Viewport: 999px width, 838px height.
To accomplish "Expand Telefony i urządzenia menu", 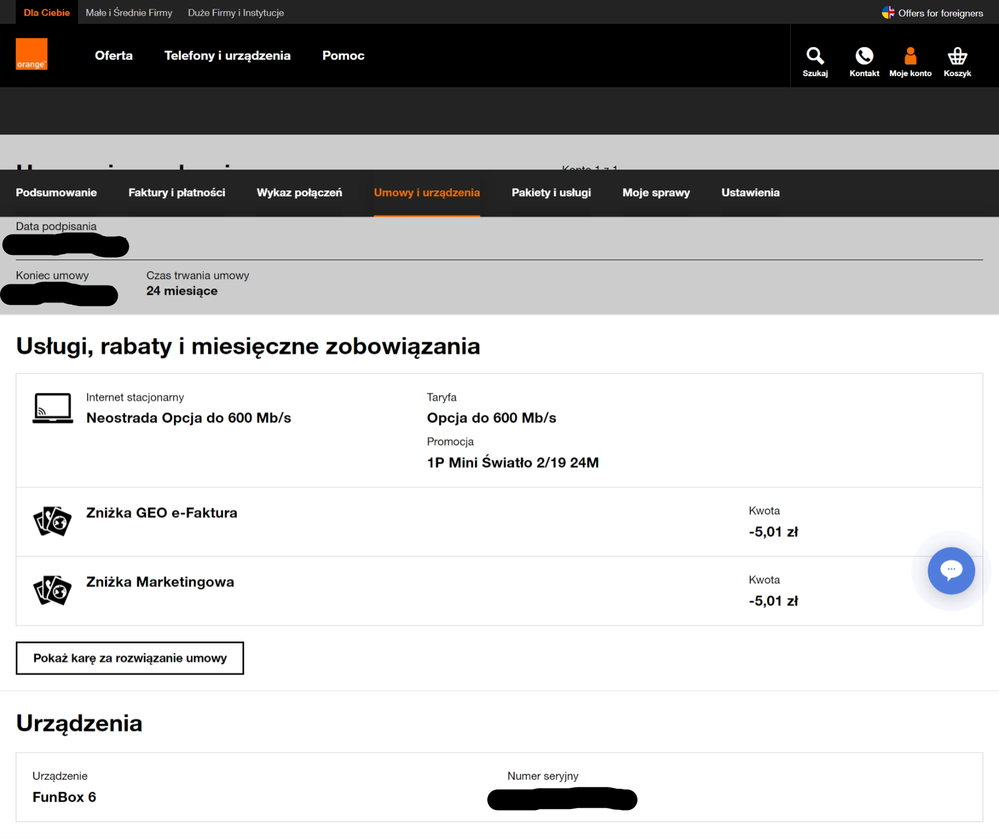I will coord(227,56).
